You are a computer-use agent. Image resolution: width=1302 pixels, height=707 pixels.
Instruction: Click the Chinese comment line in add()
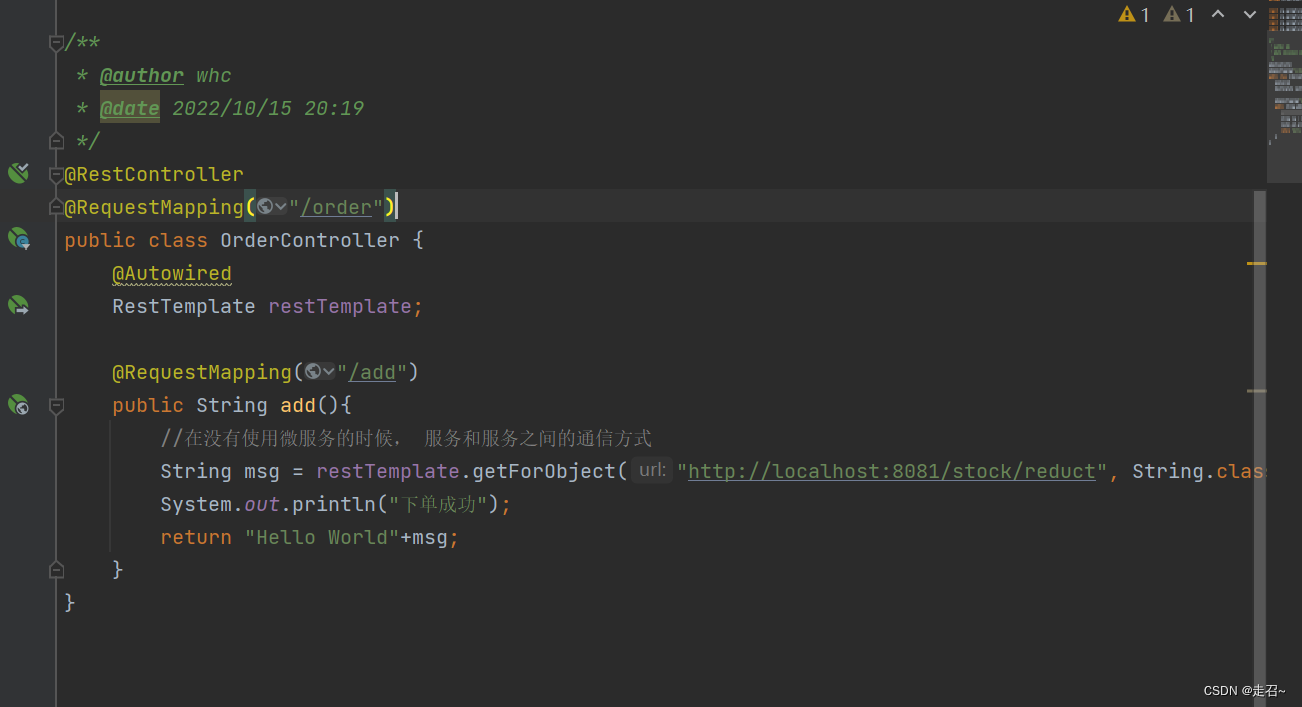coord(406,438)
